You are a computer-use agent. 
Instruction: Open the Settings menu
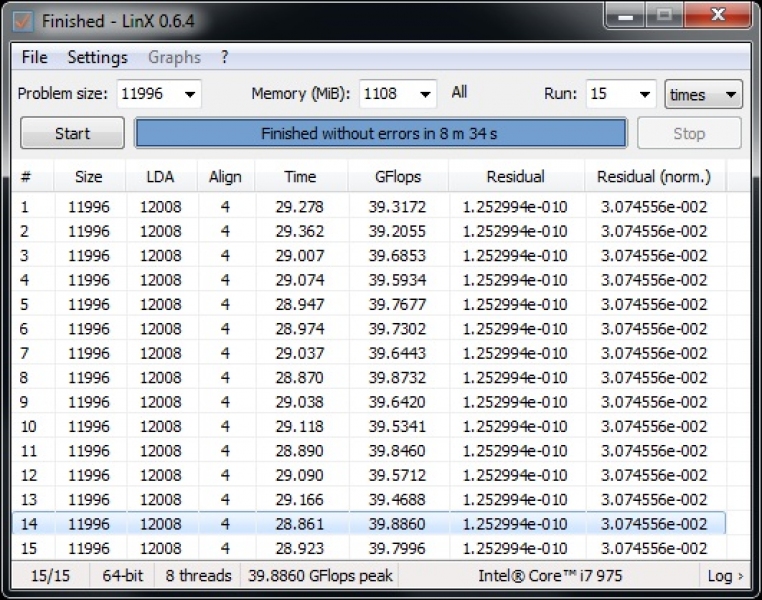coord(97,58)
